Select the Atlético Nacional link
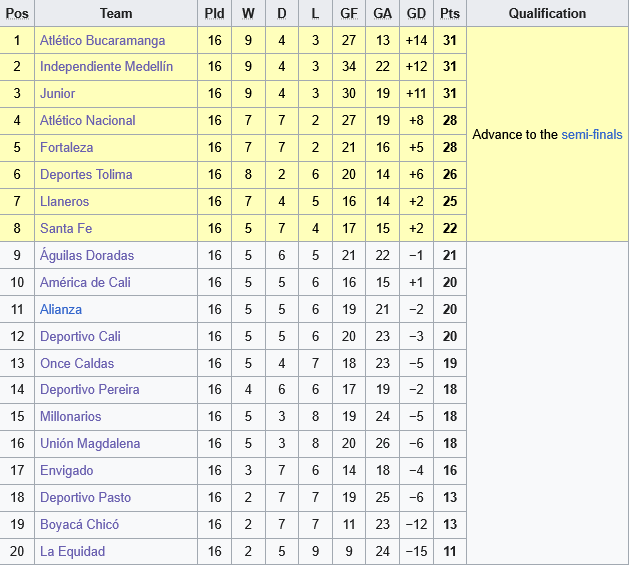 click(87, 121)
